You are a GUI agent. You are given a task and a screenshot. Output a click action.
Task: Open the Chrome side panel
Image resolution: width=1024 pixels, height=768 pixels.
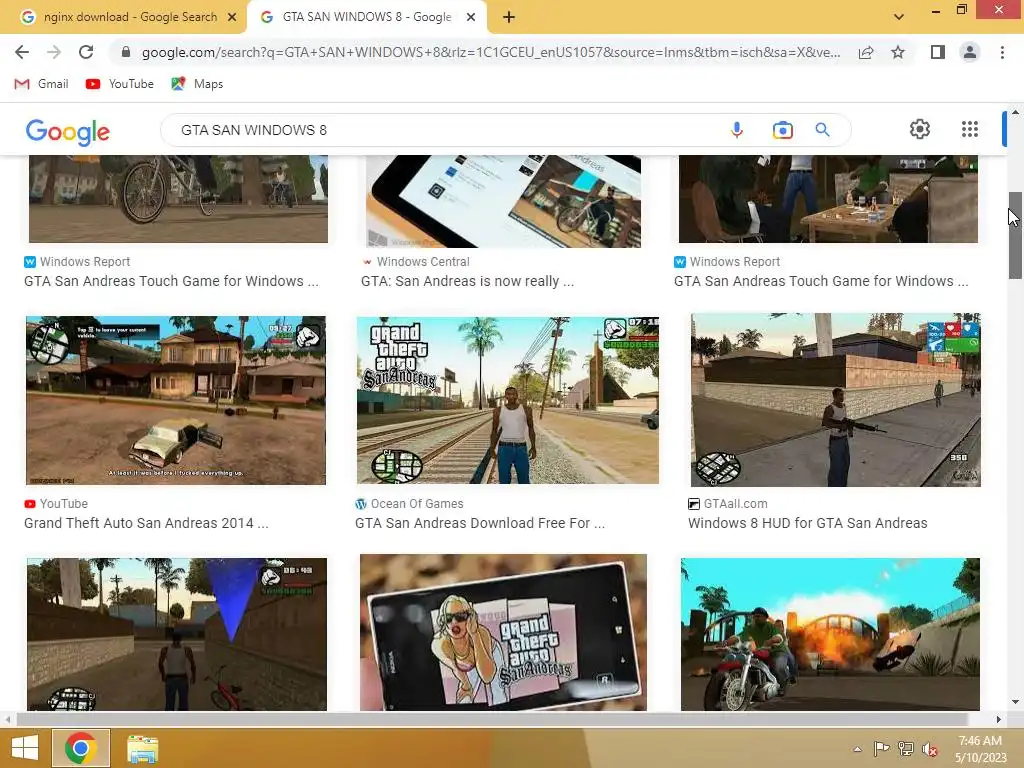[x=938, y=52]
